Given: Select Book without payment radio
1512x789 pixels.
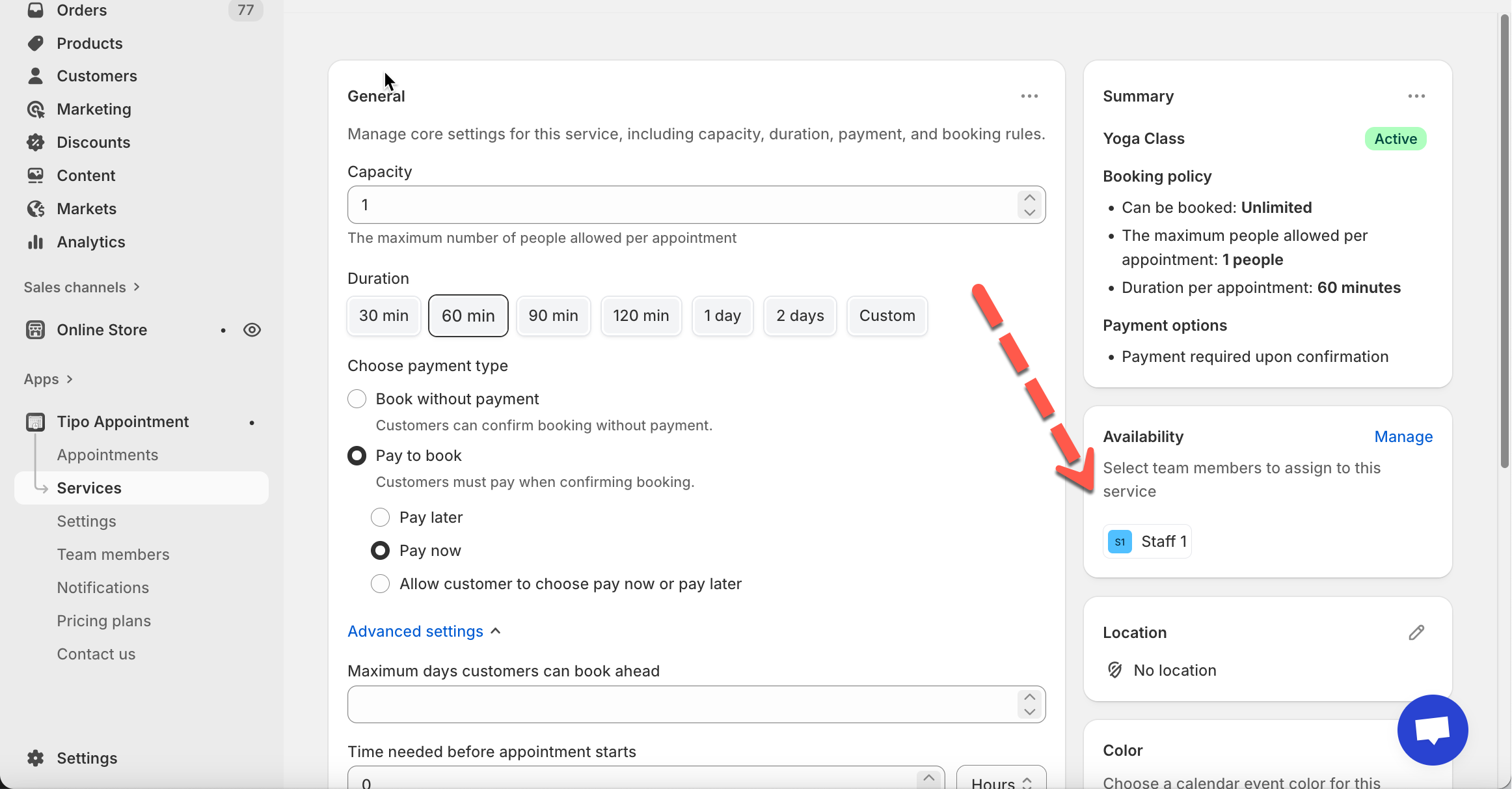Looking at the screenshot, I should pyautogui.click(x=357, y=399).
